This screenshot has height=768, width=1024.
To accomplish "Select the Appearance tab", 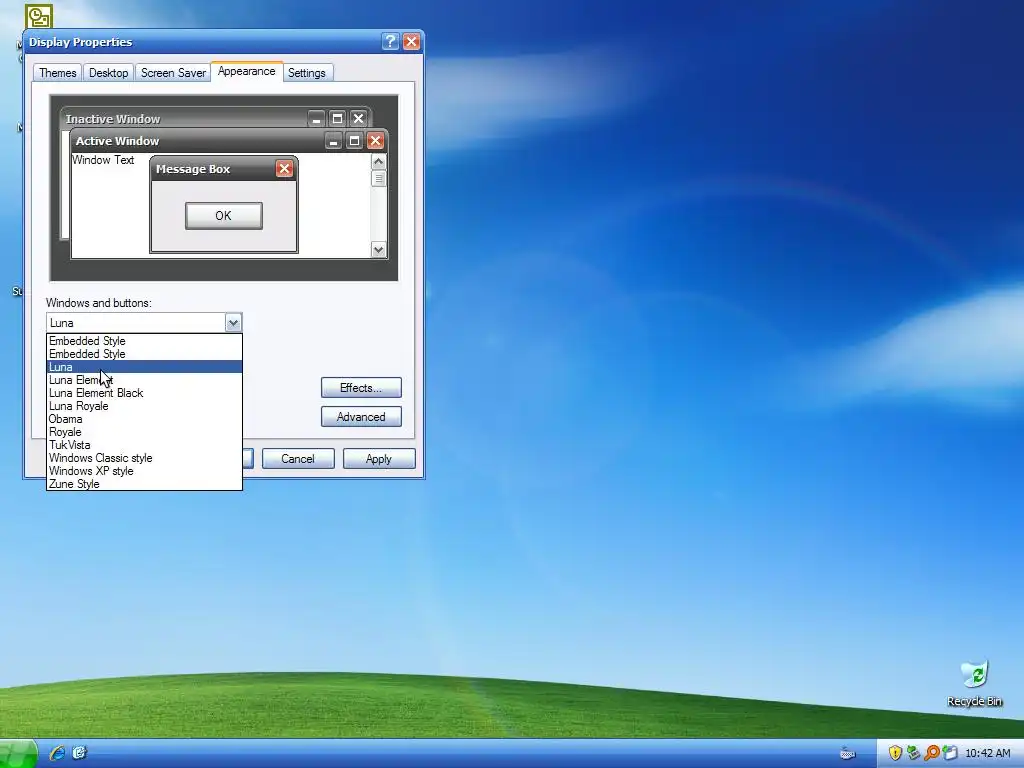I will [247, 71].
